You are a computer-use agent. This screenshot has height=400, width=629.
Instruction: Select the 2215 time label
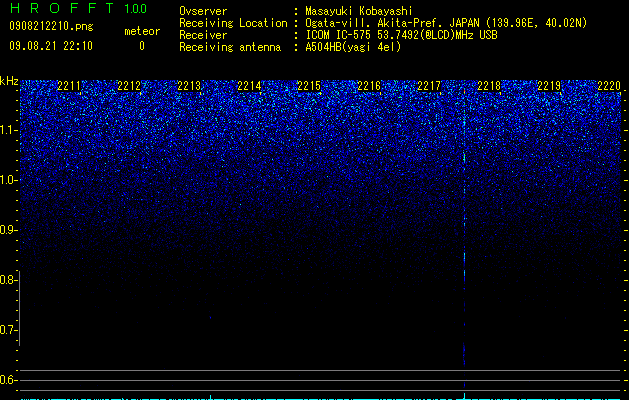coord(309,86)
